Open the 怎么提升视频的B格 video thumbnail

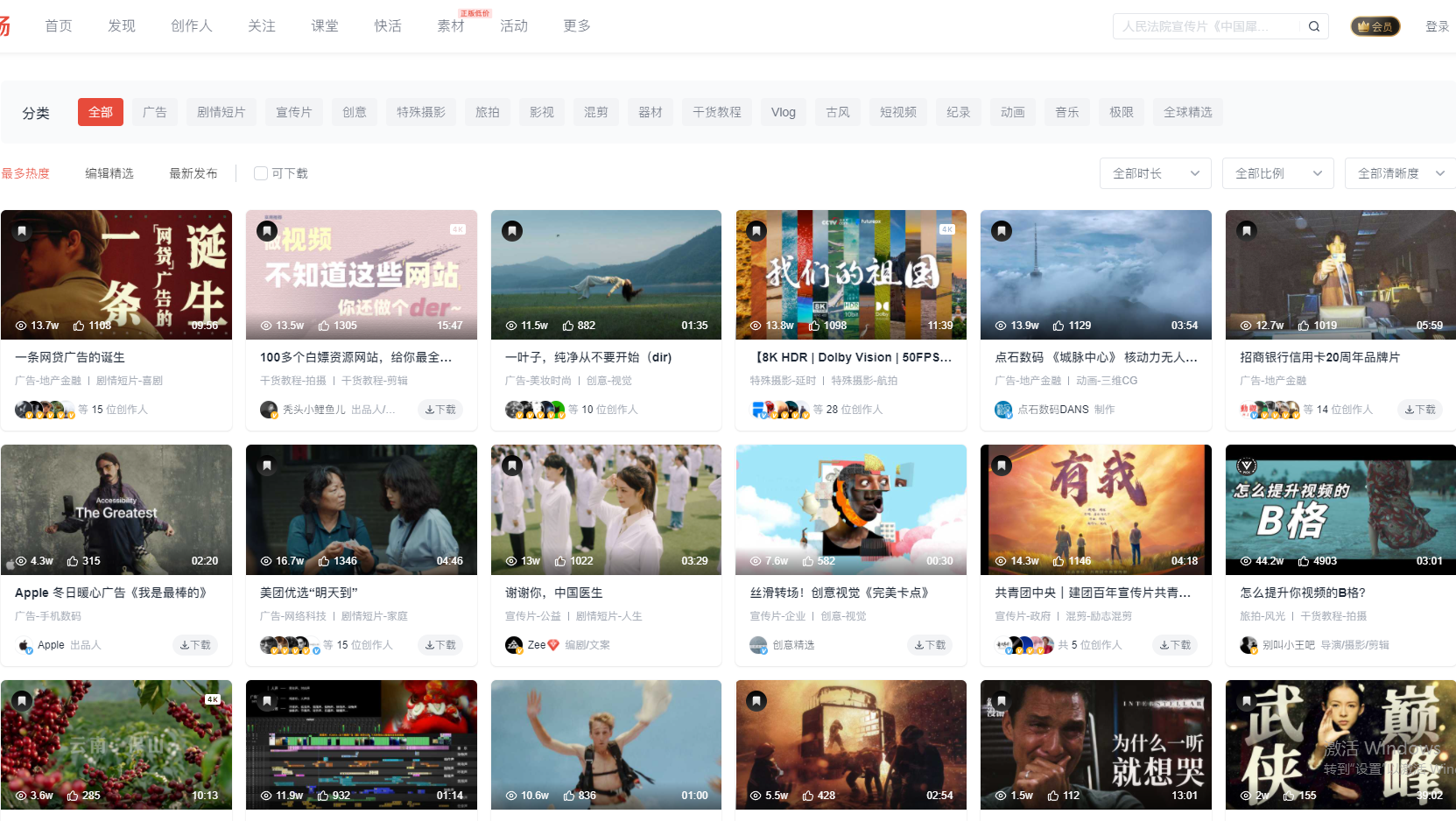tap(1340, 509)
